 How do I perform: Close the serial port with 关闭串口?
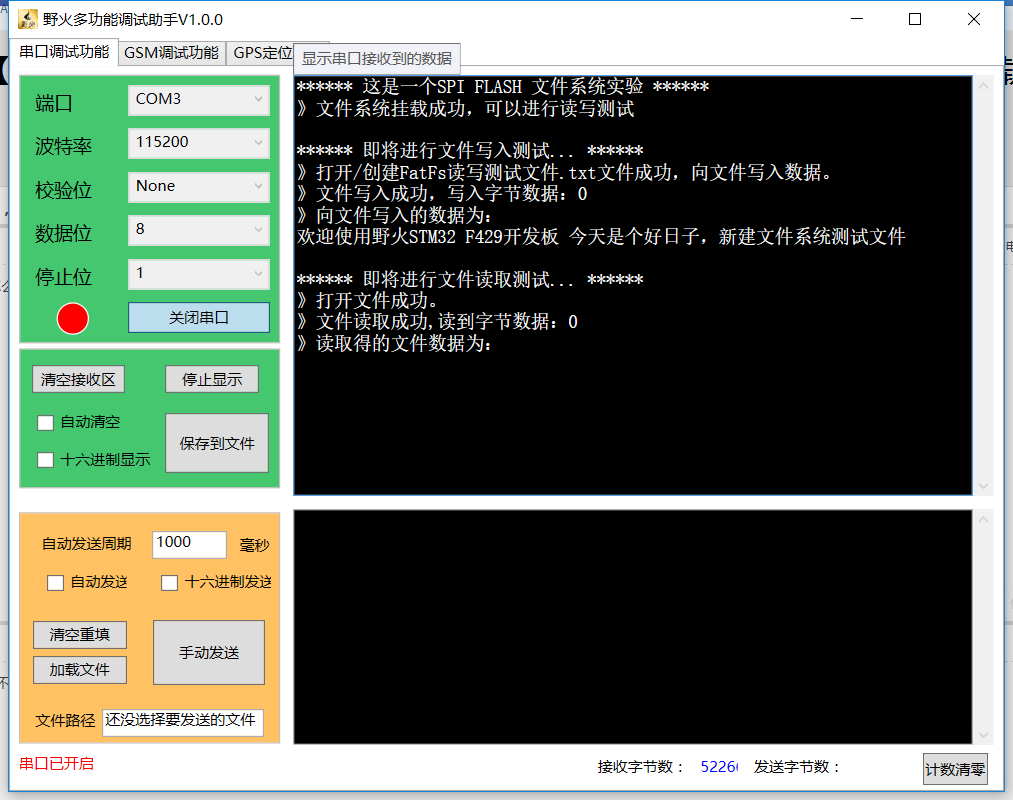point(198,318)
